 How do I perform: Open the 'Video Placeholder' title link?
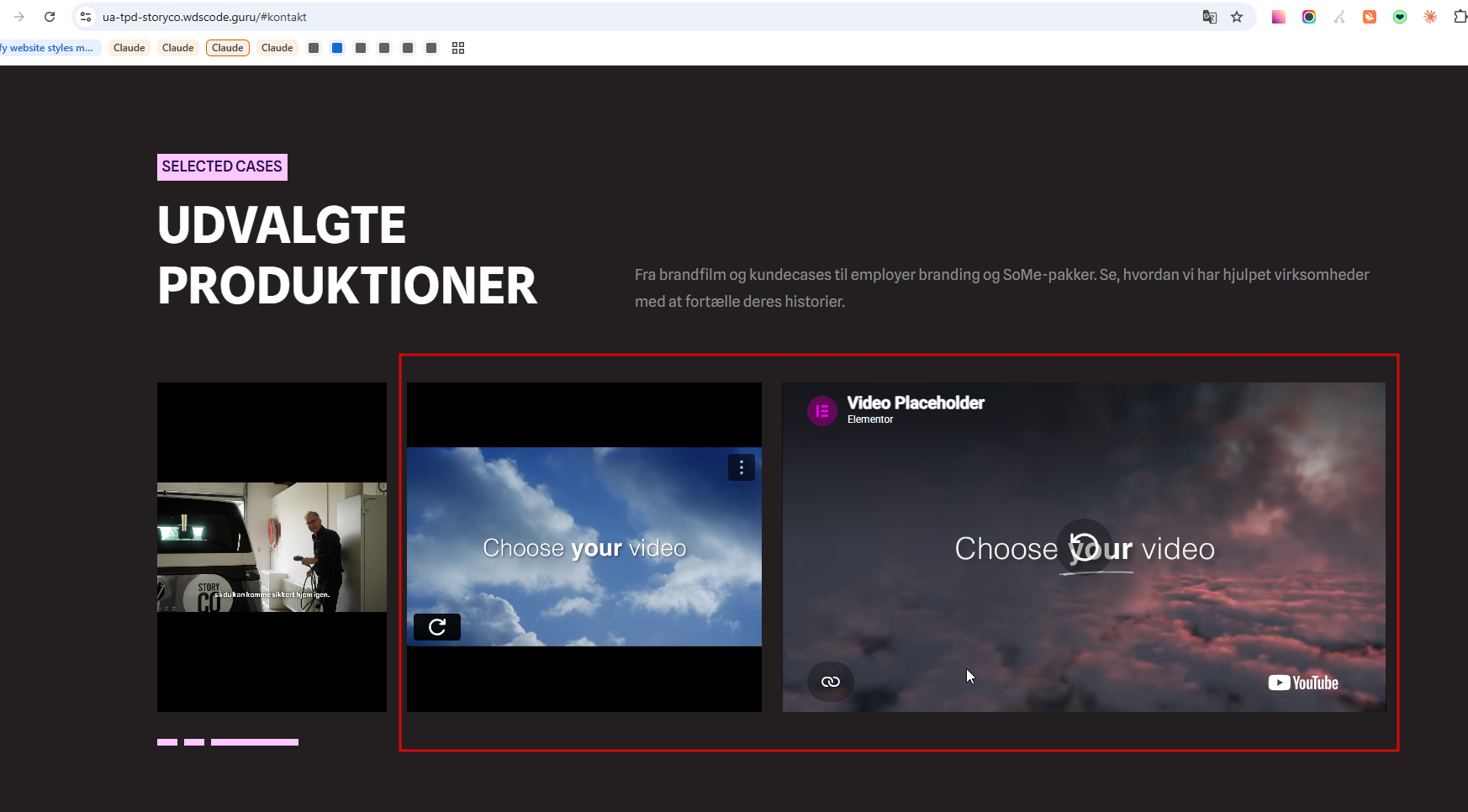[x=916, y=403]
